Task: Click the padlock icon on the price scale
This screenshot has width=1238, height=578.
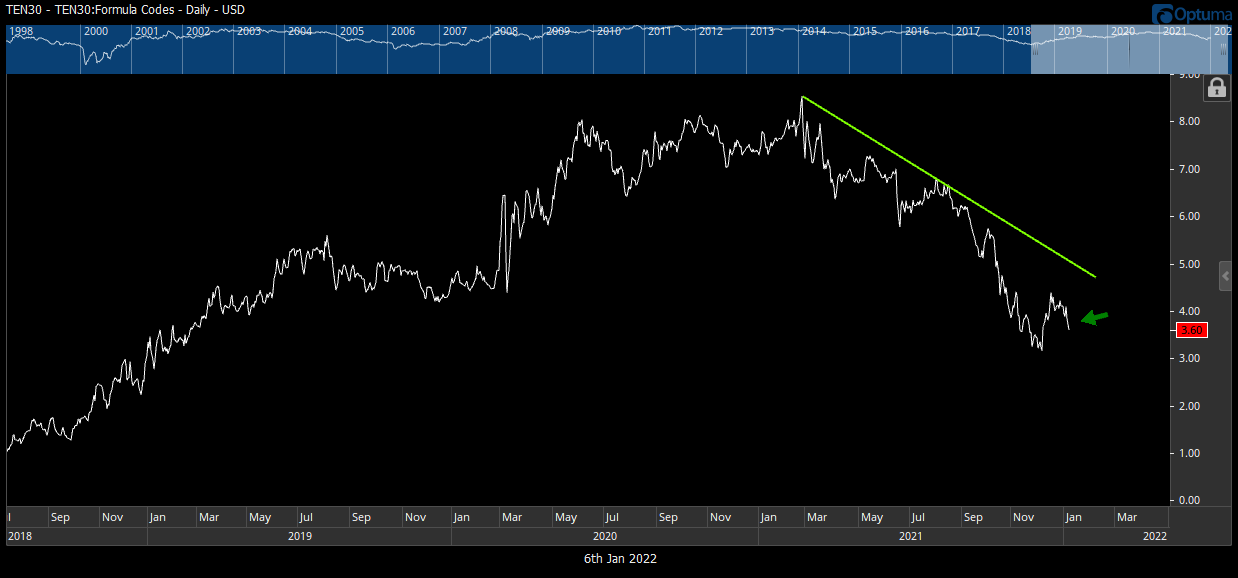Action: tap(1216, 88)
